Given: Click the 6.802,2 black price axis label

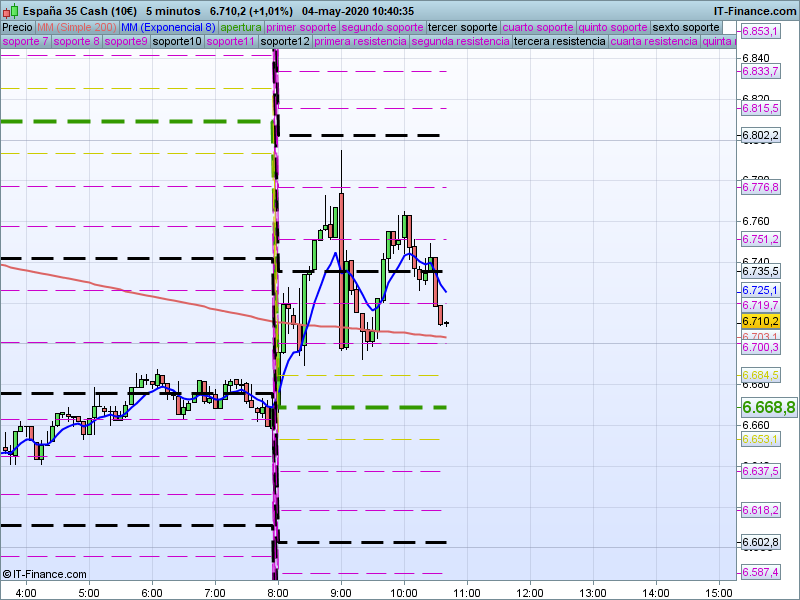Looking at the screenshot, I should click(x=760, y=135).
